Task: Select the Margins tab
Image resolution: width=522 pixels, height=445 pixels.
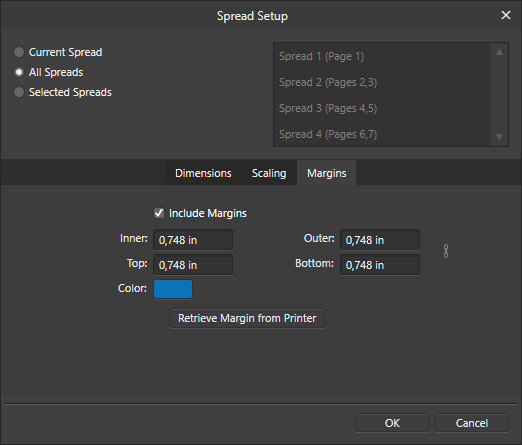Action: pos(326,173)
